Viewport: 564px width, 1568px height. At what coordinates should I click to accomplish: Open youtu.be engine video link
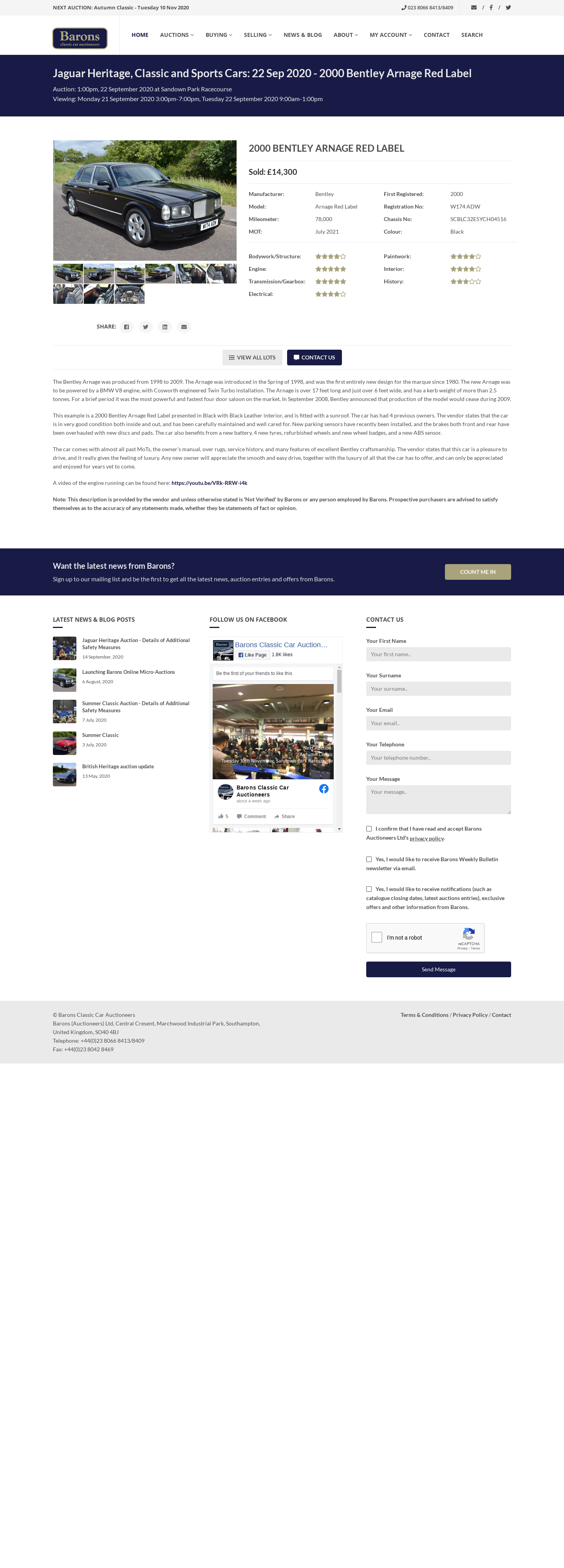tap(209, 483)
